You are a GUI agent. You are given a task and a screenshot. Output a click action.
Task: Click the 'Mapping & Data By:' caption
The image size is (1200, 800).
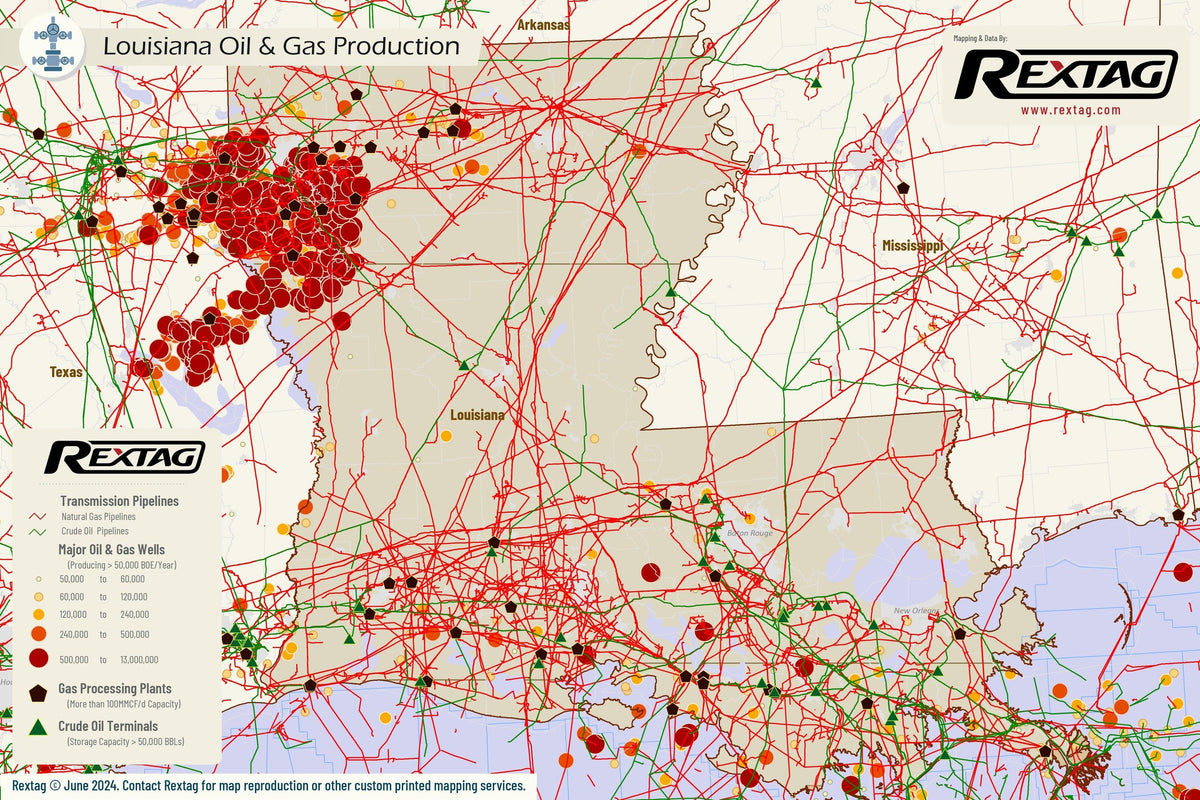click(980, 37)
